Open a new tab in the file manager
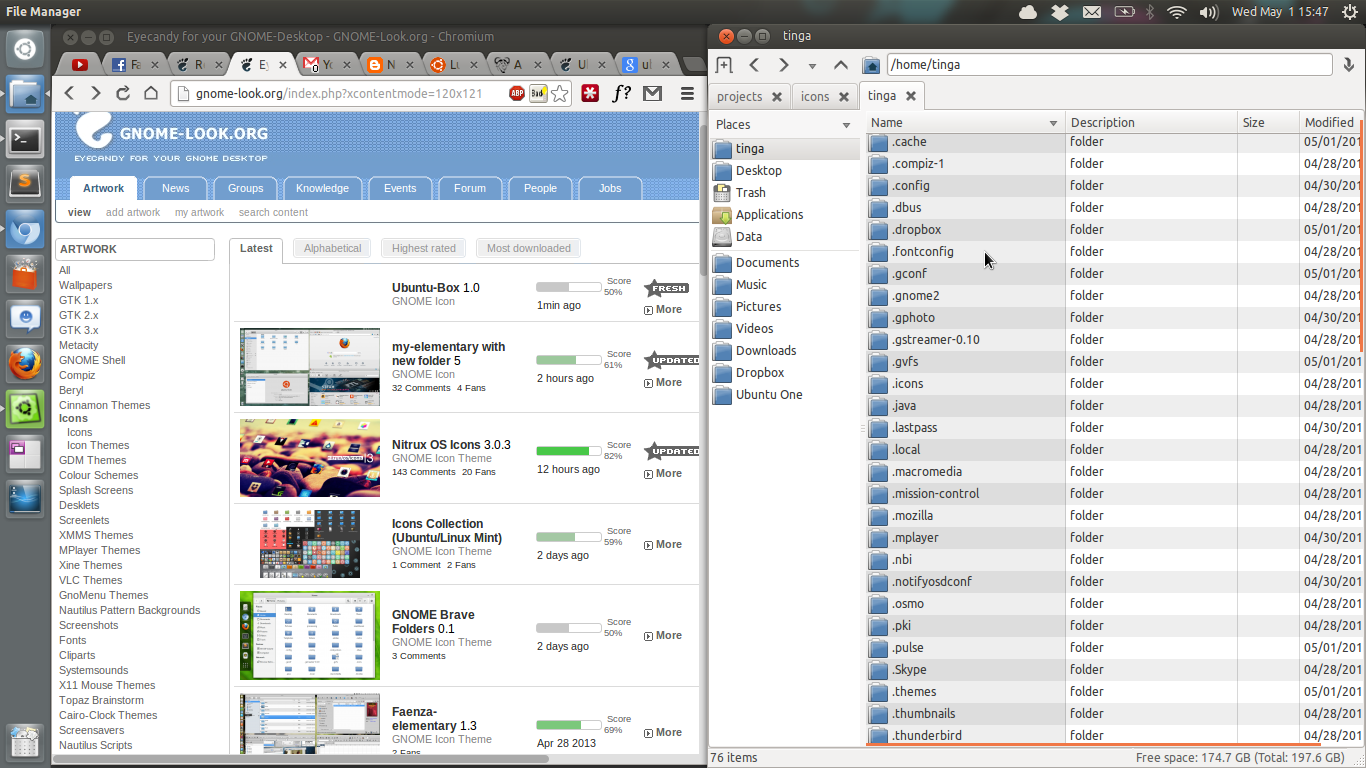 725,65
